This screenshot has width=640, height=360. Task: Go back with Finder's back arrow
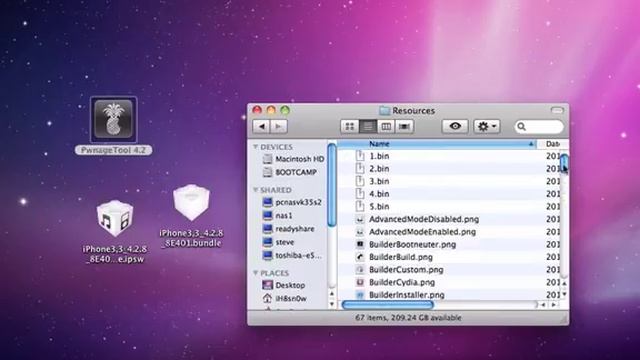pyautogui.click(x=261, y=127)
